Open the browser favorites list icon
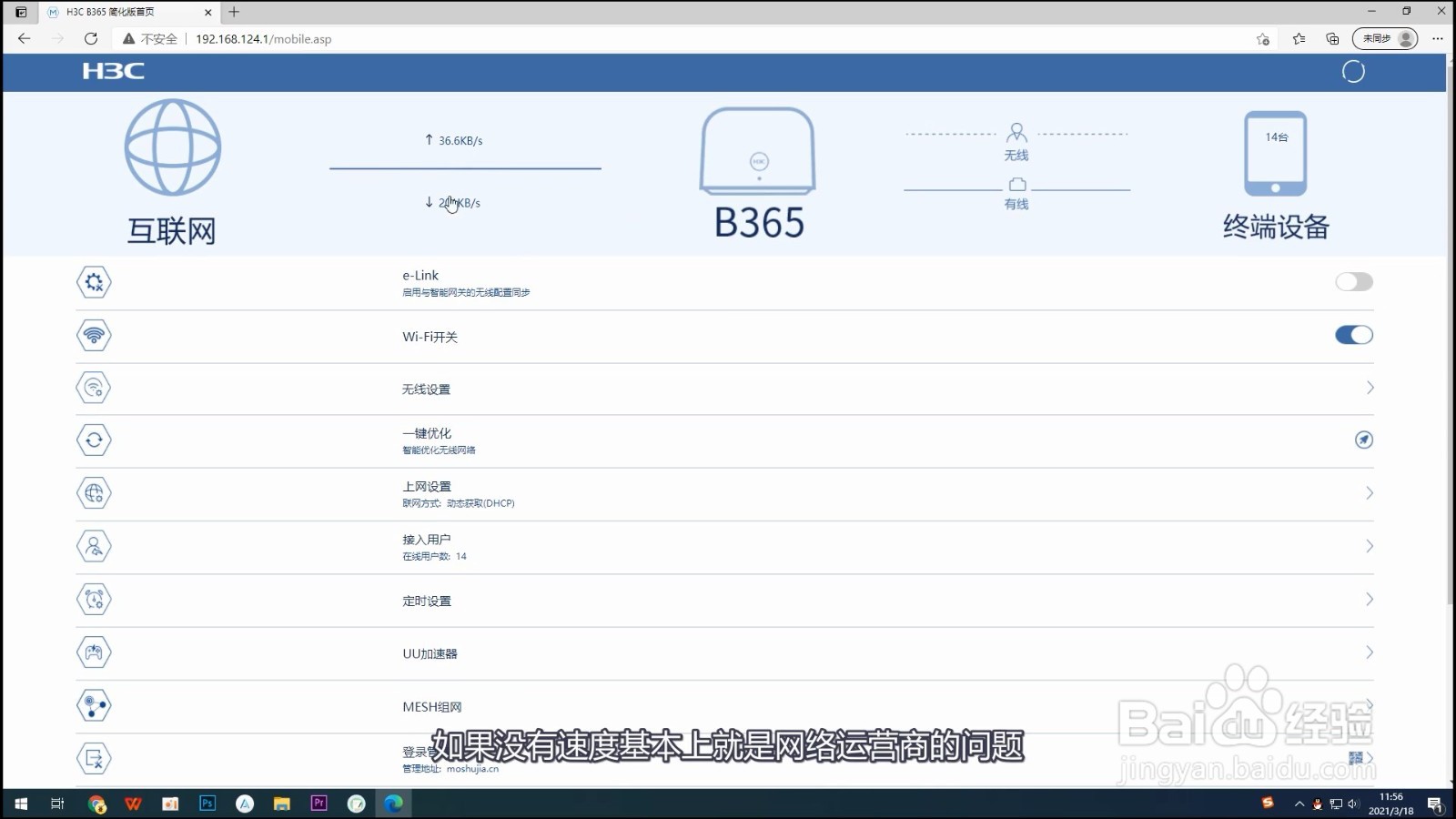The image size is (1456, 819). 1299,38
